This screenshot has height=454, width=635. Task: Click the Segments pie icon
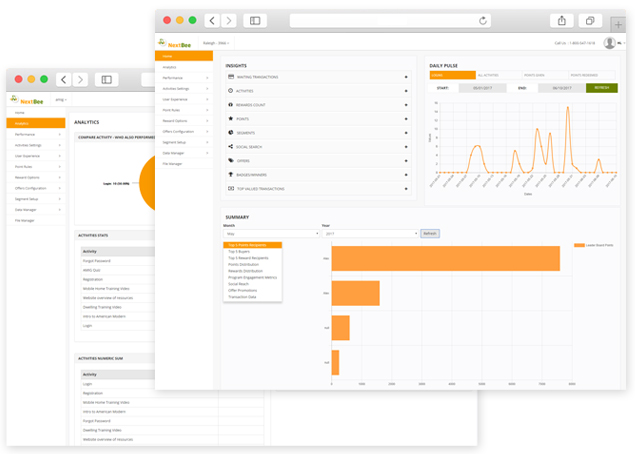point(230,132)
